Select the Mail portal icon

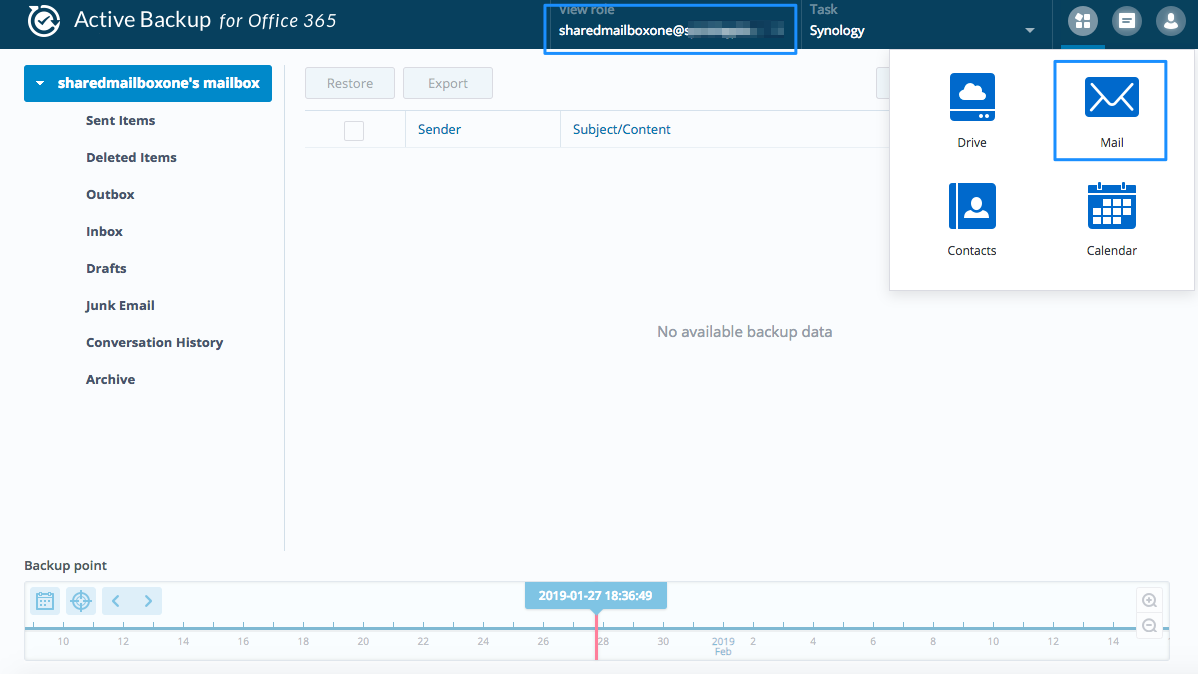point(1111,98)
